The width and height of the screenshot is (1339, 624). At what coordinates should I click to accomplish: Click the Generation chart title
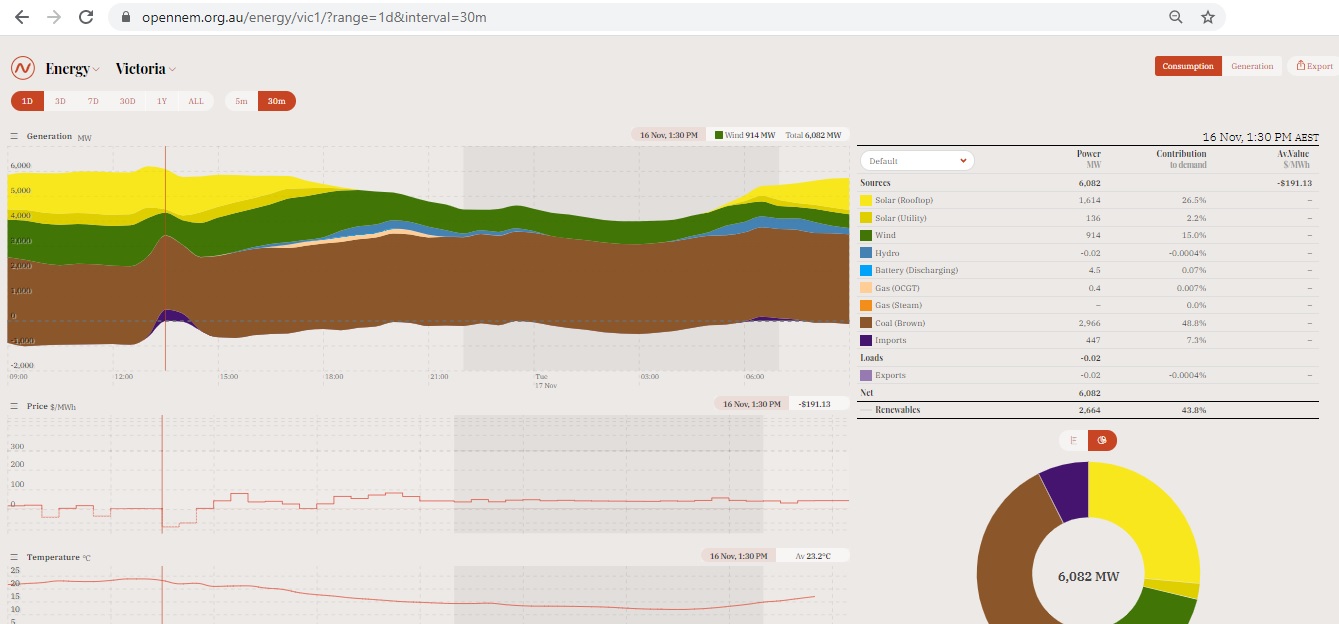point(49,136)
